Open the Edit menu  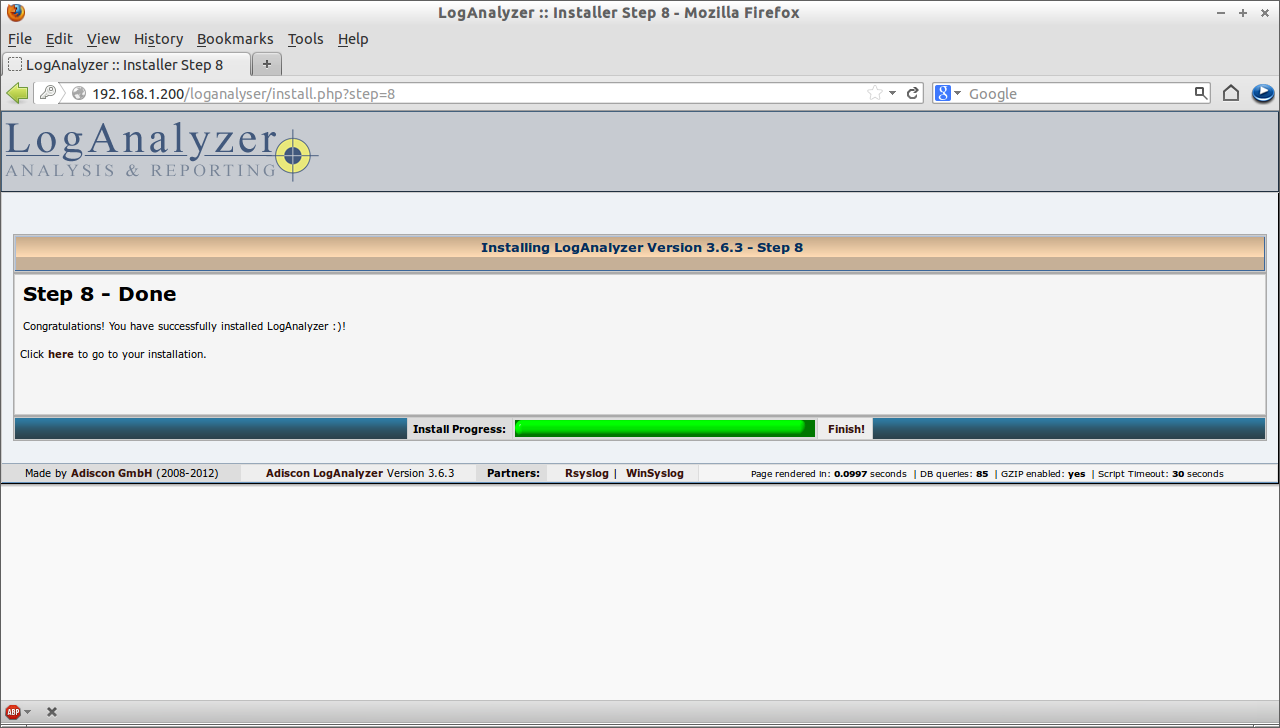tap(59, 39)
